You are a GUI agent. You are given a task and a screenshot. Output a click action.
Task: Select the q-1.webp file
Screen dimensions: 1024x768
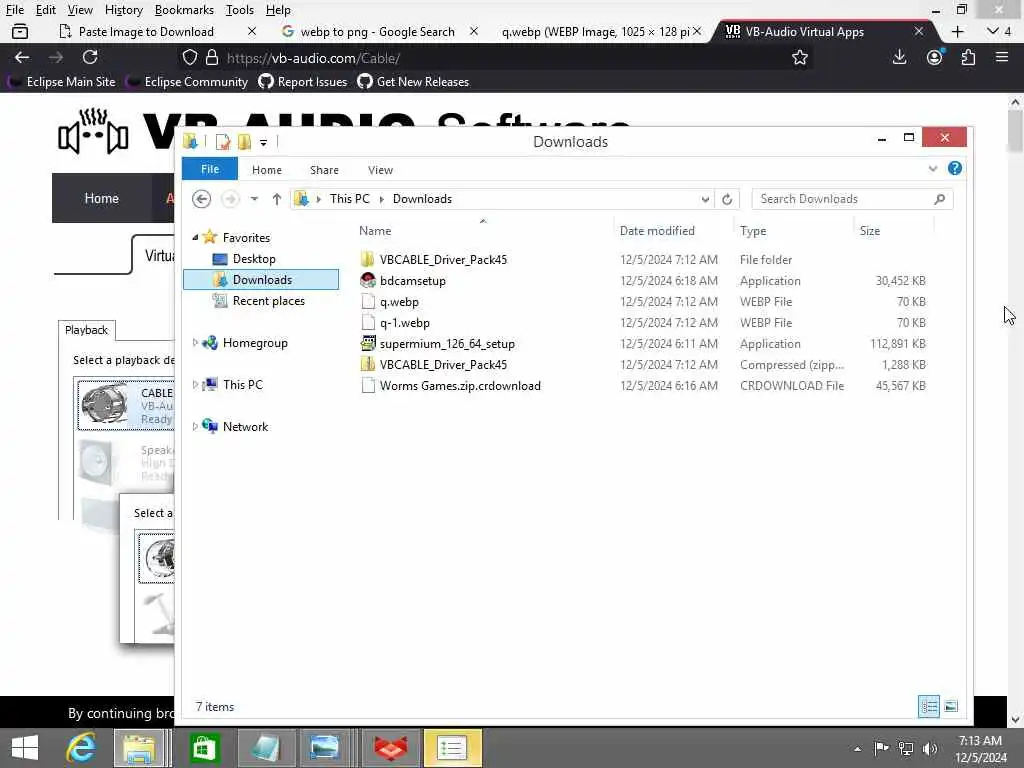point(404,323)
